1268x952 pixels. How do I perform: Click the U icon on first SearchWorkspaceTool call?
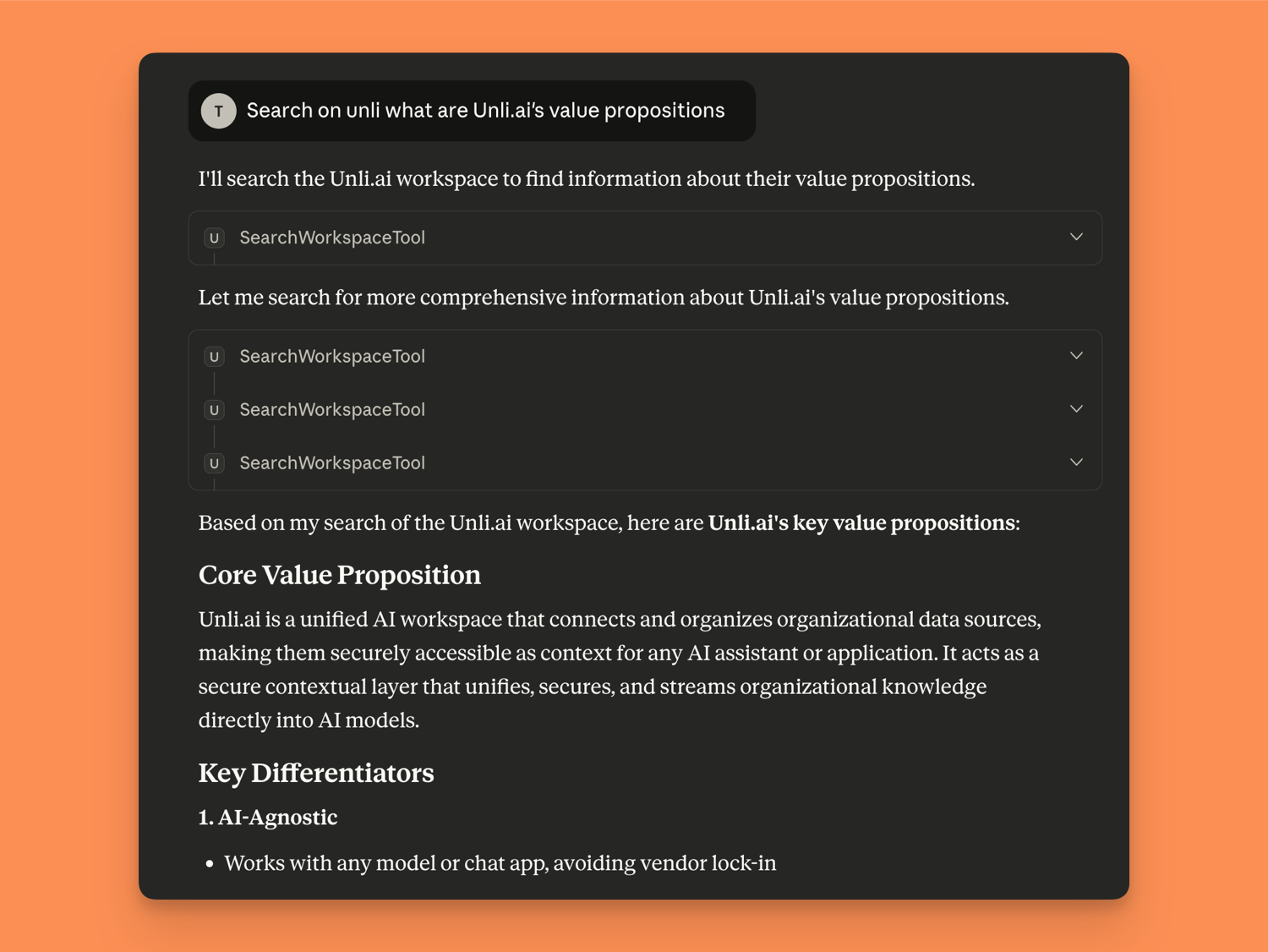click(x=214, y=238)
